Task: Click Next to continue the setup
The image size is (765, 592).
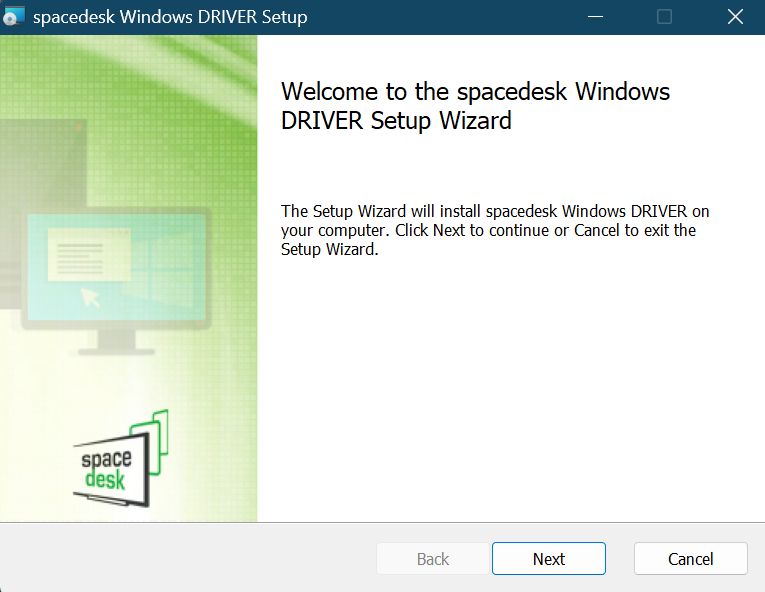Action: pyautogui.click(x=548, y=558)
